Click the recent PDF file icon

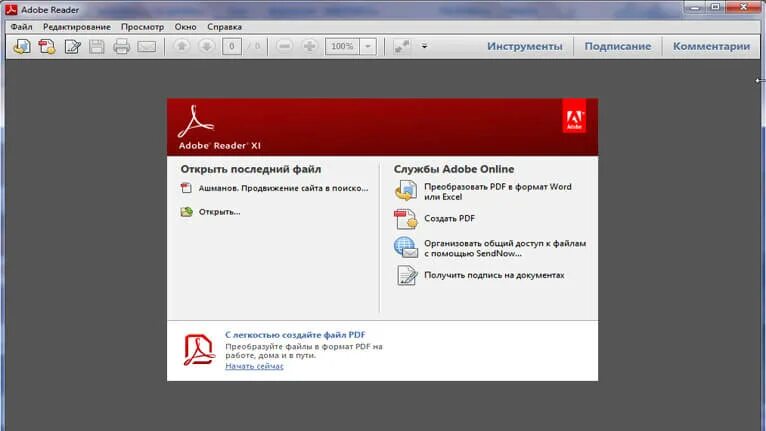186,188
